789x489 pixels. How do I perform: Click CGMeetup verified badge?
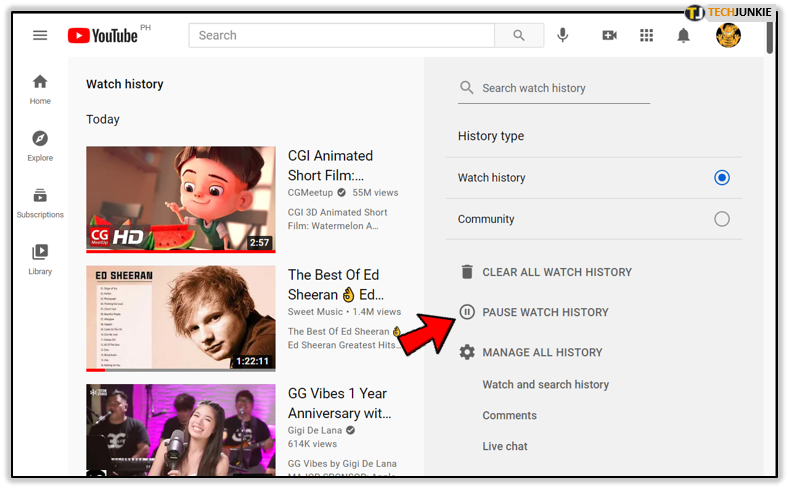click(342, 193)
